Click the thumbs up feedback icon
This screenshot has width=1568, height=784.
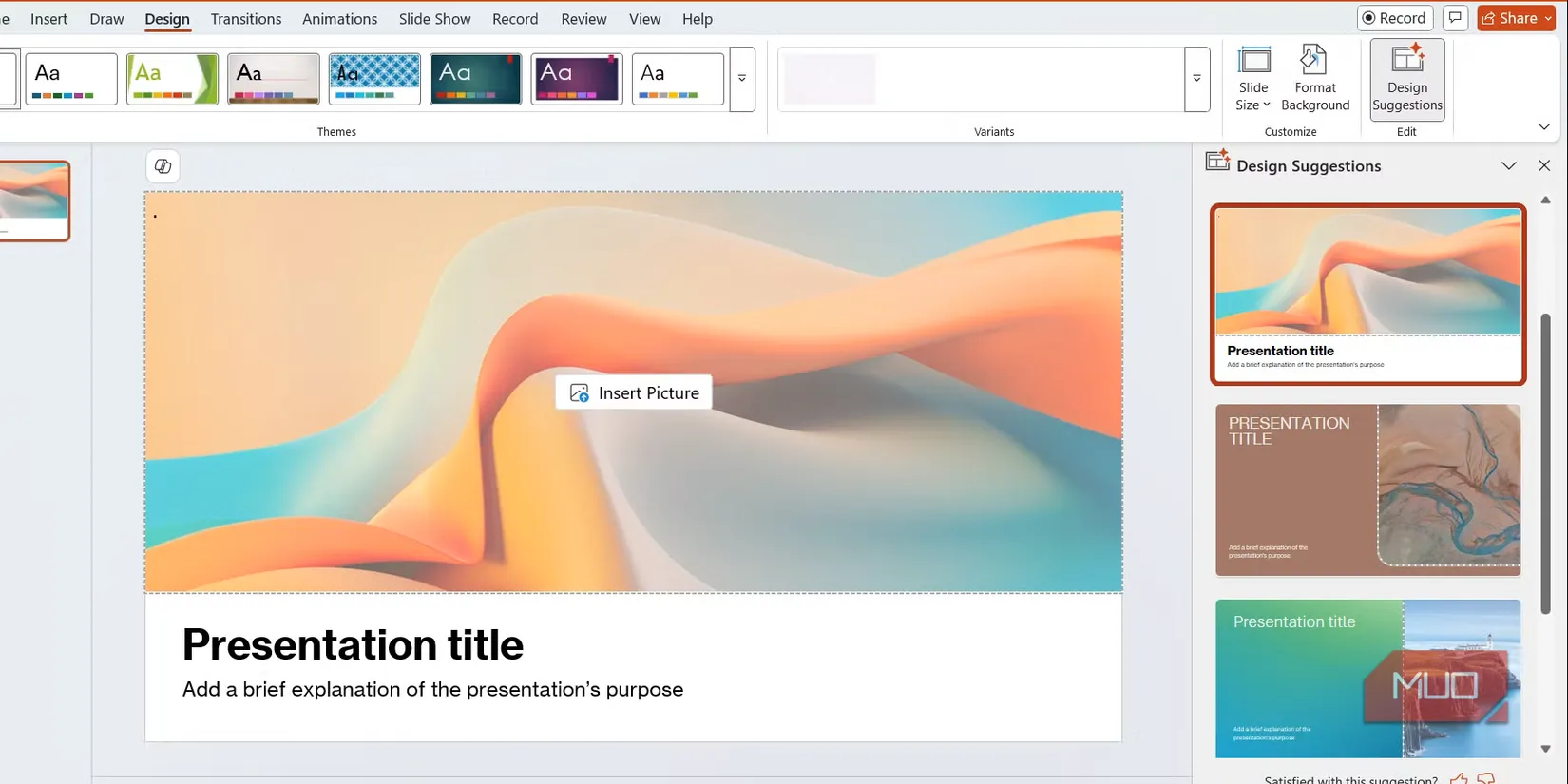coord(1459,778)
